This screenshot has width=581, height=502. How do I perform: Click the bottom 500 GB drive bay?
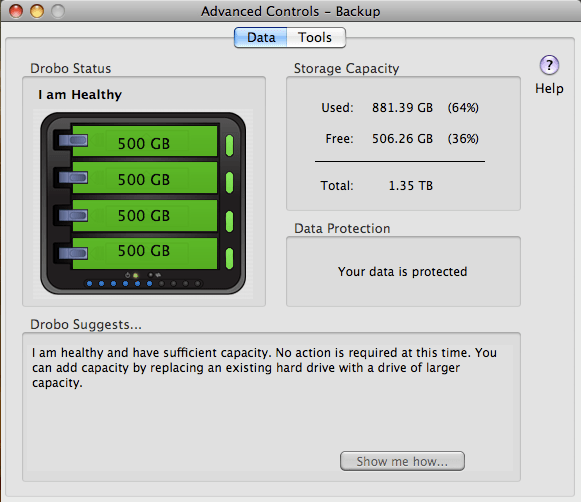[x=144, y=253]
